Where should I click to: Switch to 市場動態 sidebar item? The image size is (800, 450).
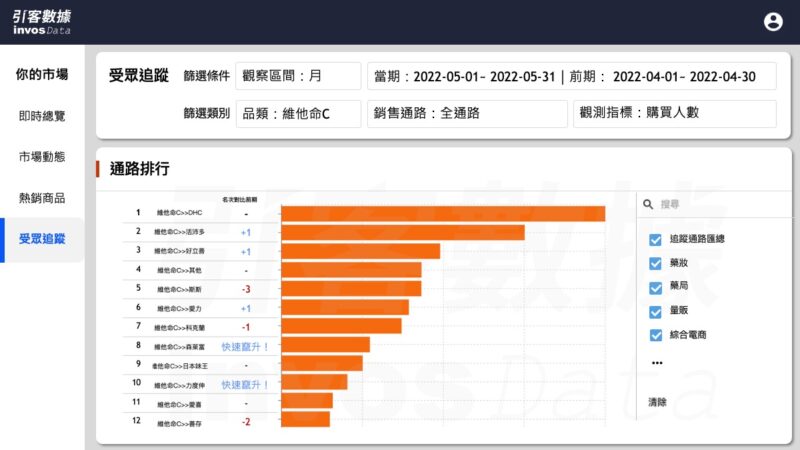point(42,157)
